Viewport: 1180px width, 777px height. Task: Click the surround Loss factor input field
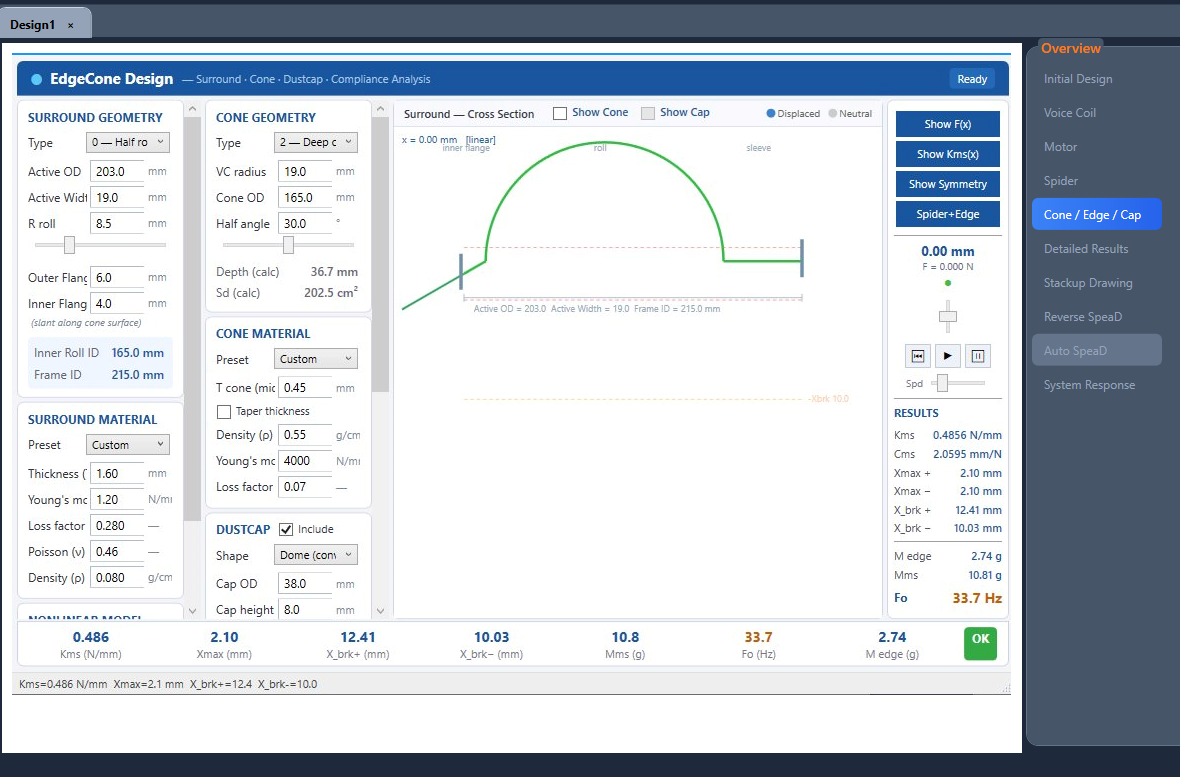pos(117,526)
